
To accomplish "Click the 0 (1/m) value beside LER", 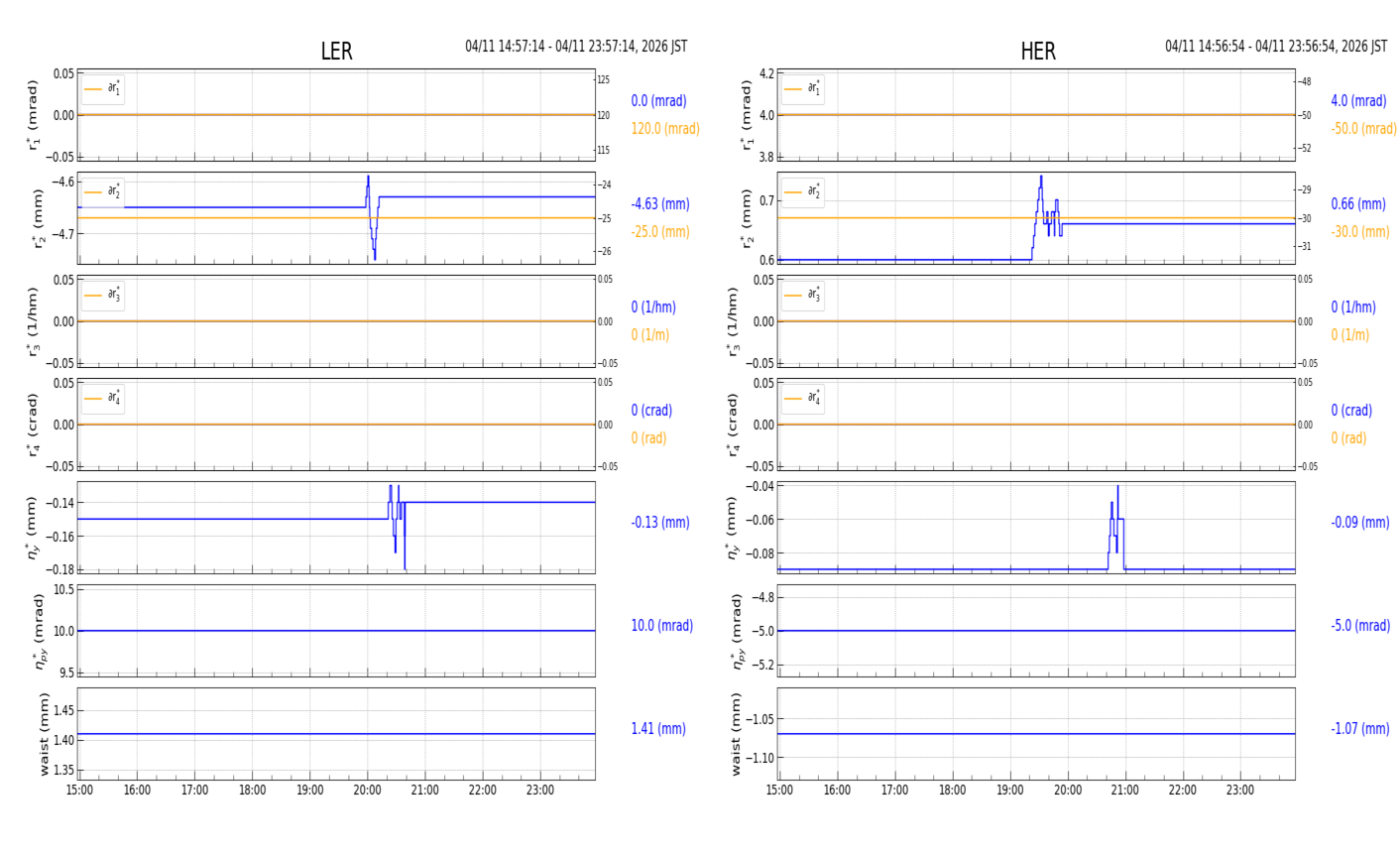I will coord(650,335).
